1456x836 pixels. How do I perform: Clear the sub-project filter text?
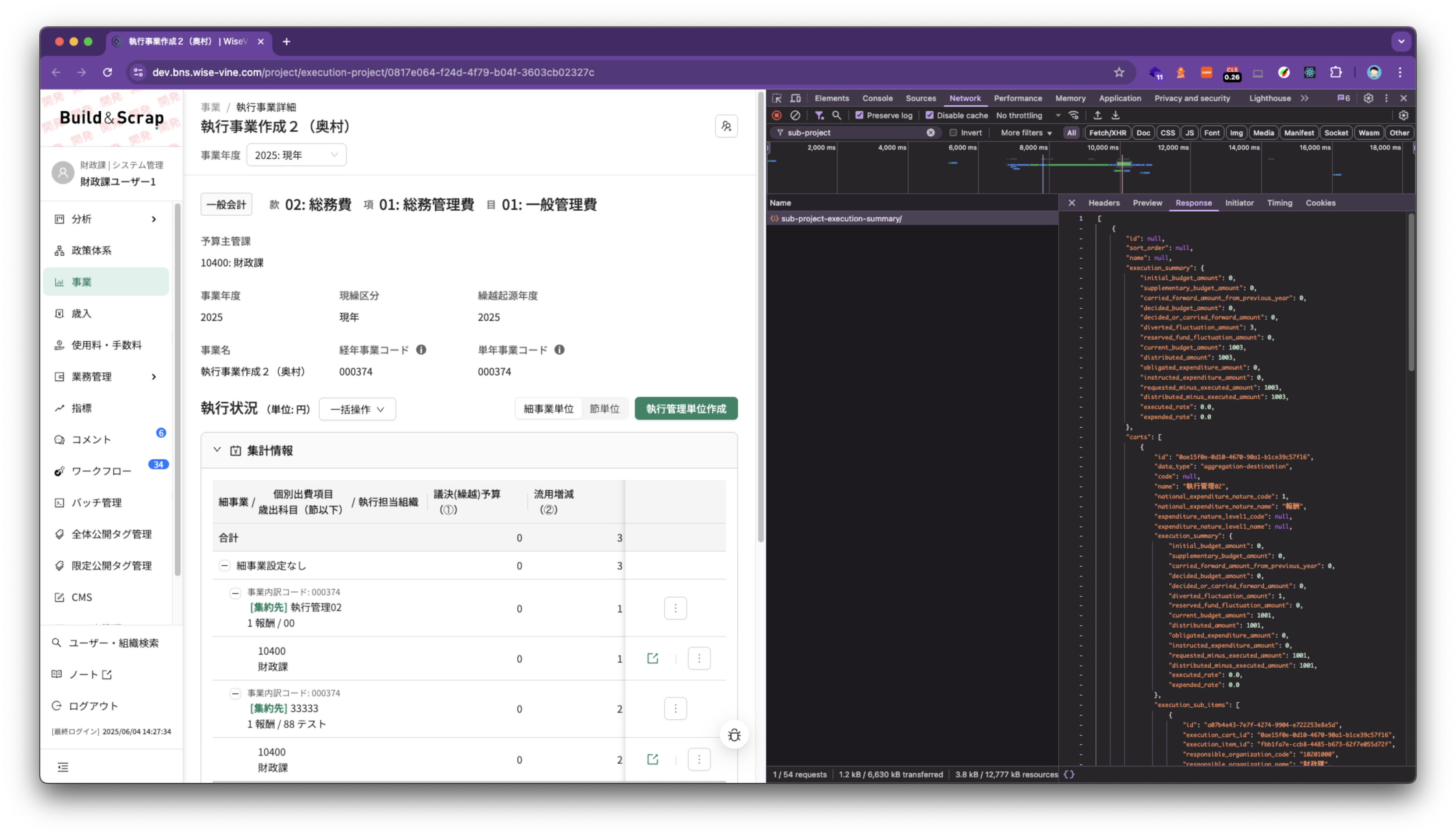(x=931, y=133)
